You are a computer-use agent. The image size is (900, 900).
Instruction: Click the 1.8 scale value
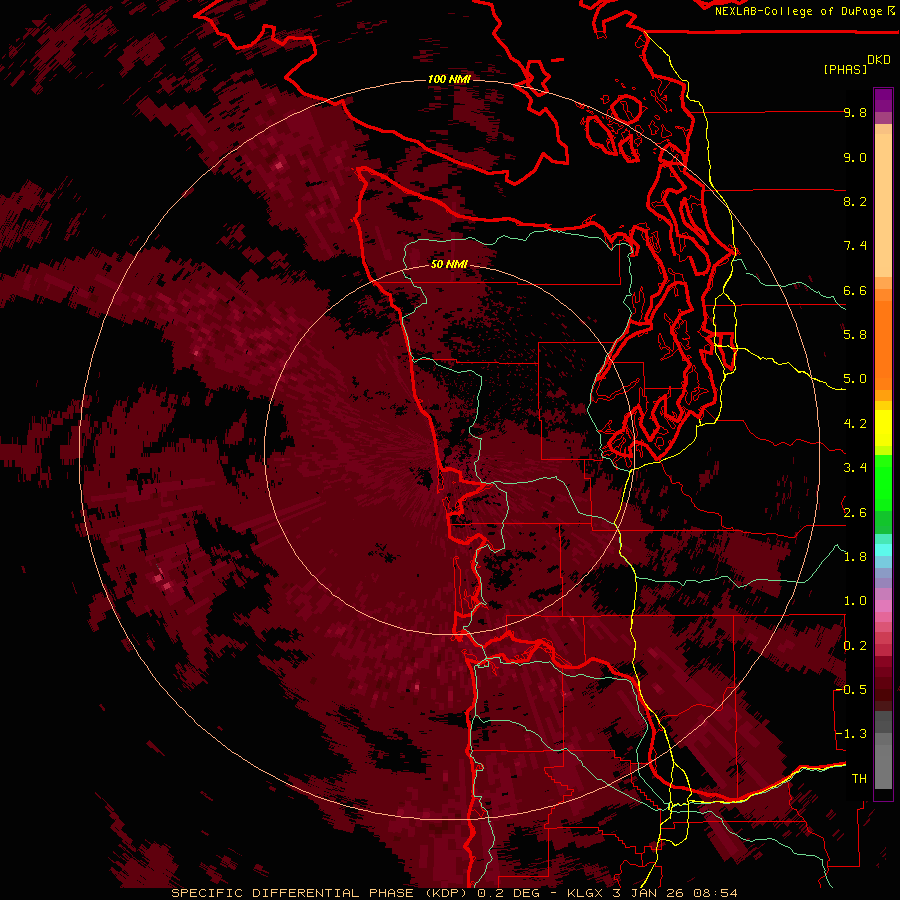pyautogui.click(x=855, y=557)
